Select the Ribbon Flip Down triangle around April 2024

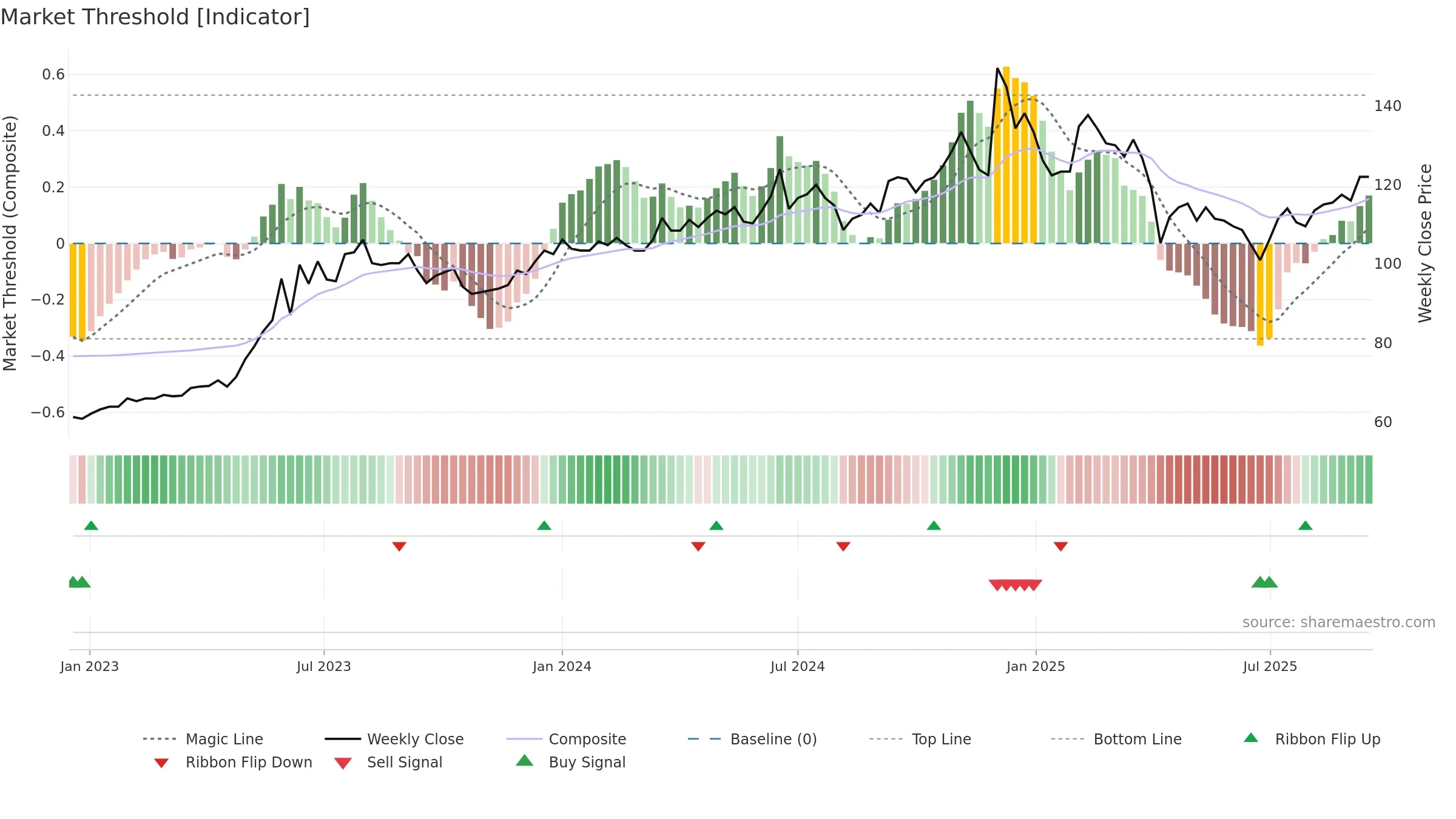(x=698, y=547)
